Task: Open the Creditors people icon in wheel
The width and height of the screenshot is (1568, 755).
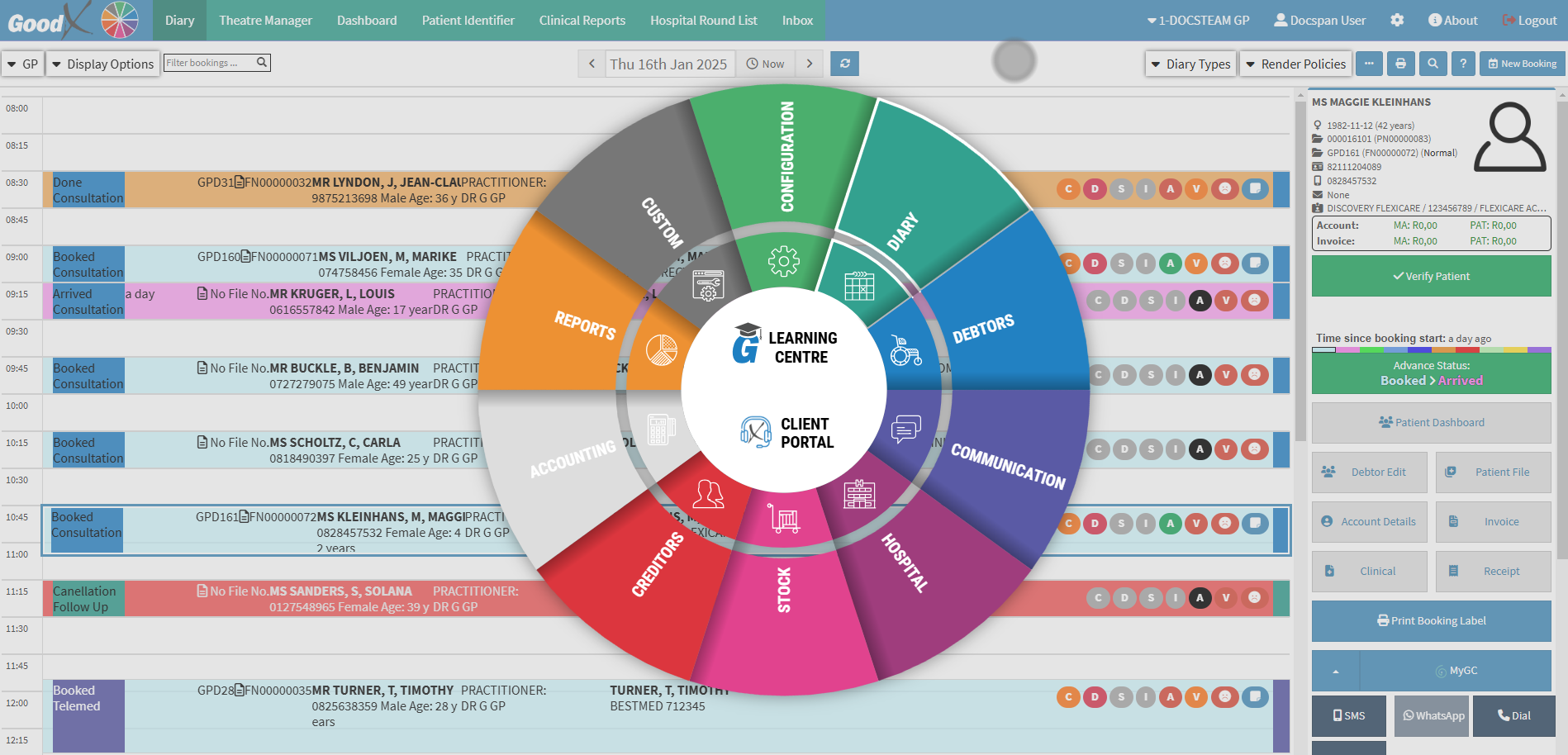Action: coord(708,493)
